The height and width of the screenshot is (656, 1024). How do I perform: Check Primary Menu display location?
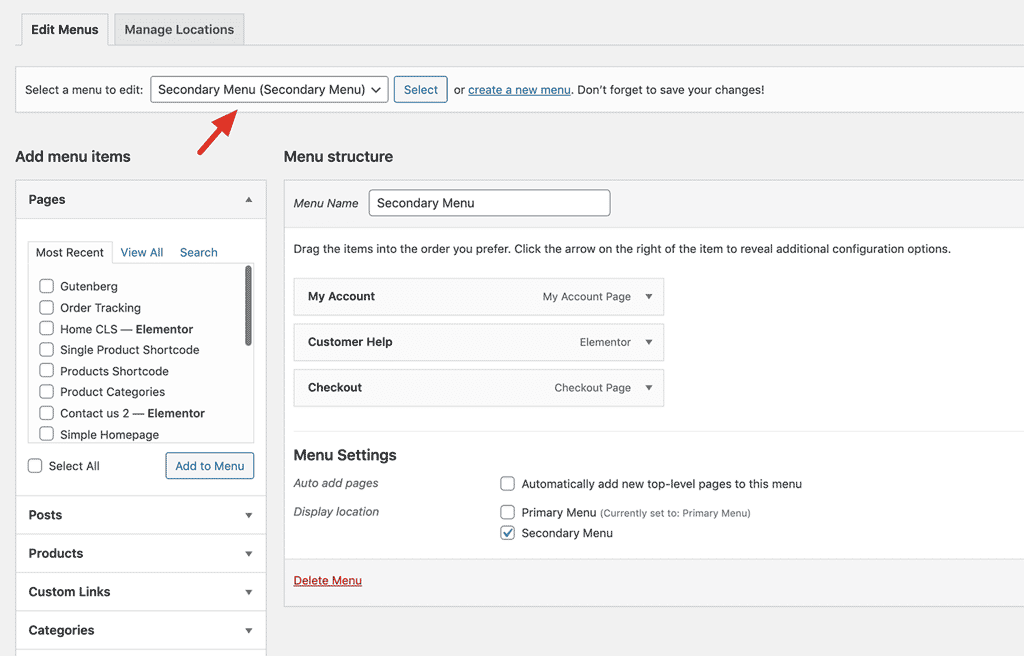pyautogui.click(x=507, y=512)
